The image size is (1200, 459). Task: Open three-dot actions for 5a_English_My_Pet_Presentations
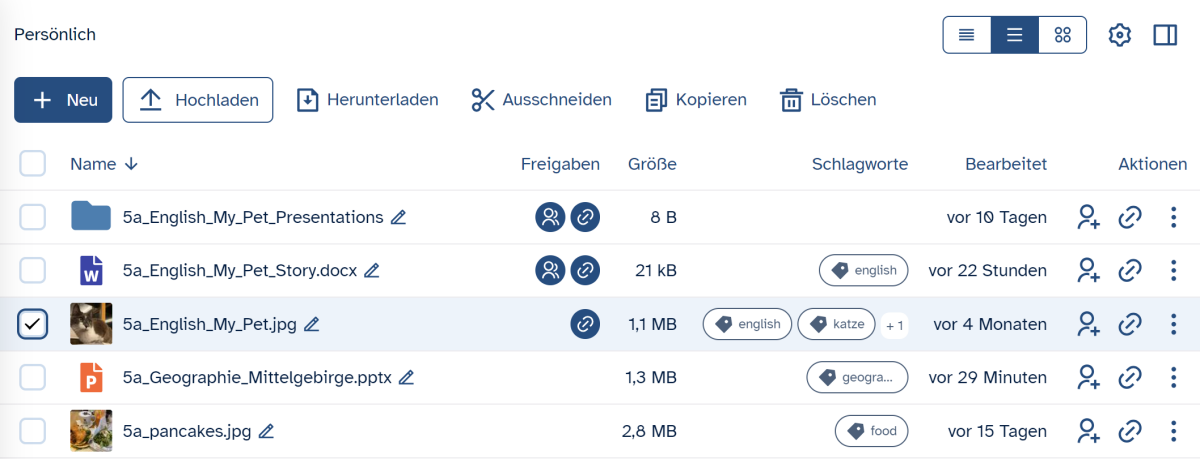click(1173, 217)
